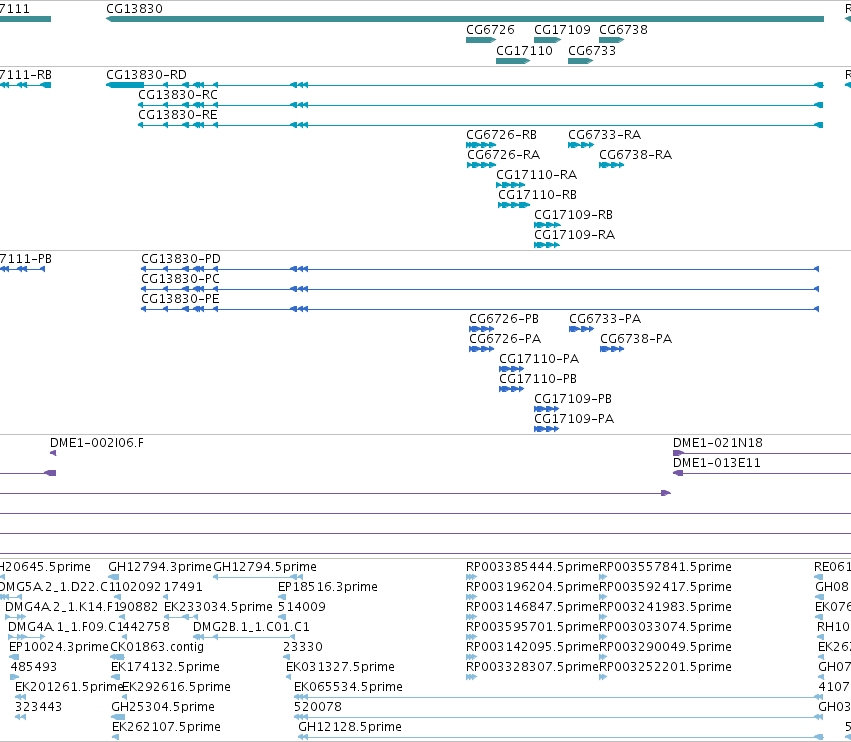Select EST GH12794.3prime
The image size is (851, 742).
[113, 577]
